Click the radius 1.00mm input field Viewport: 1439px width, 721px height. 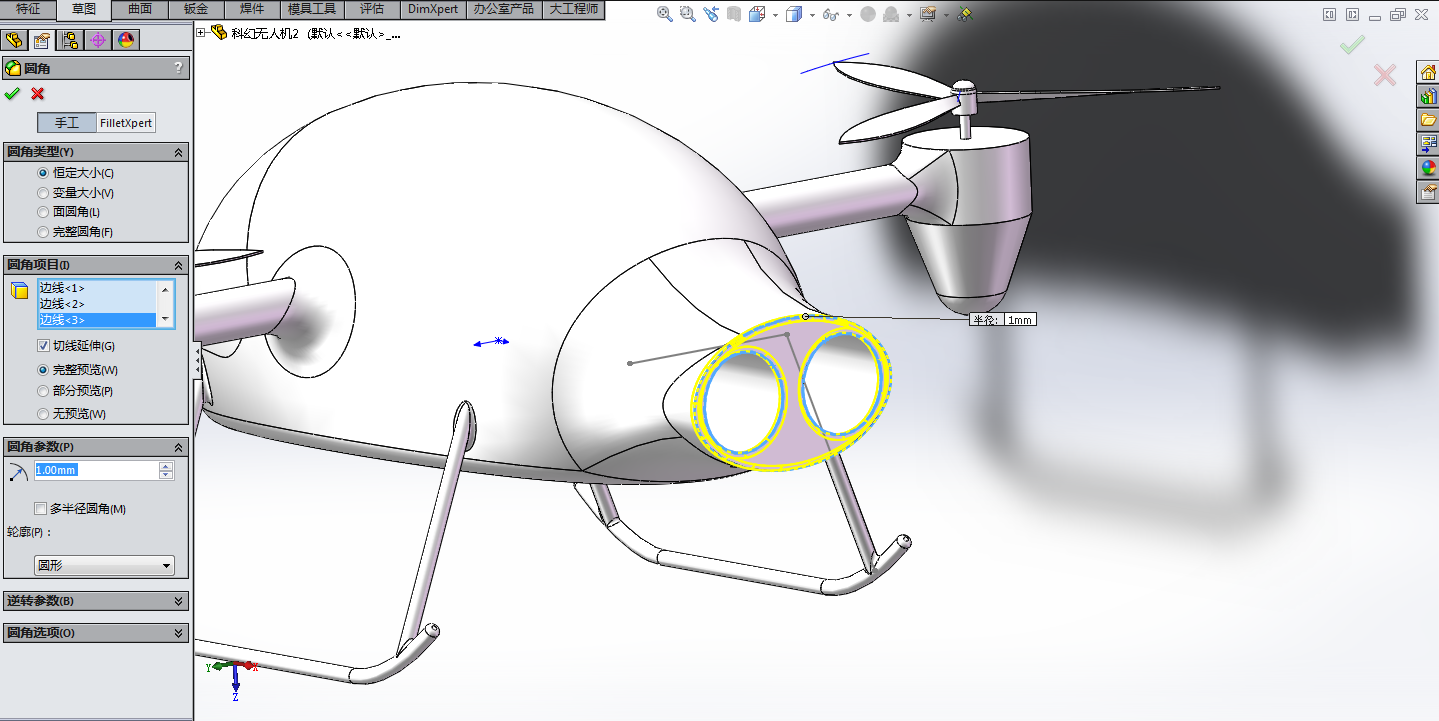point(96,470)
